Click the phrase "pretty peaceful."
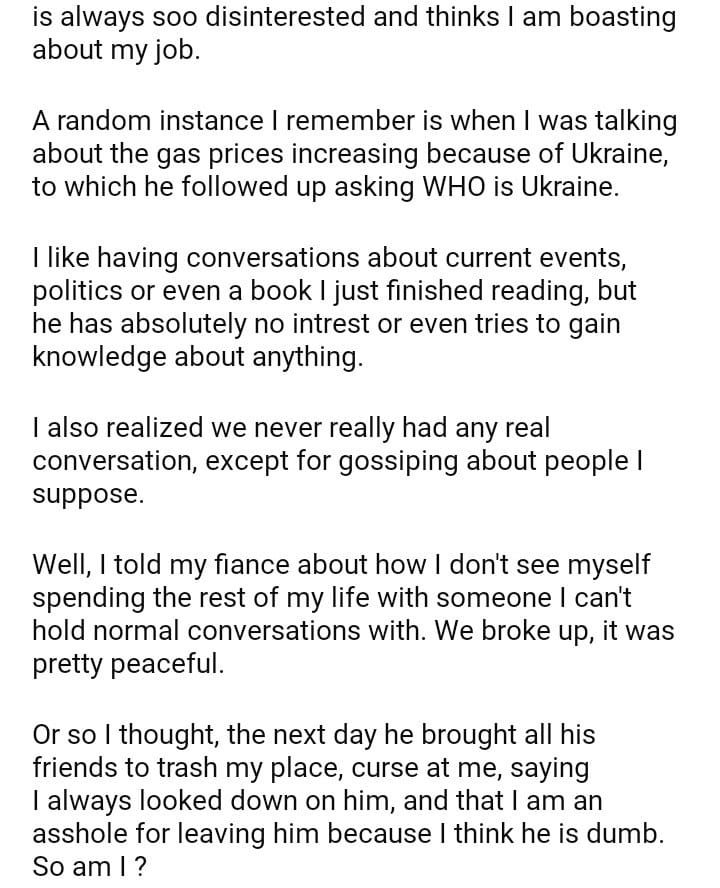Screen dimensions: 720x888 point(128,665)
